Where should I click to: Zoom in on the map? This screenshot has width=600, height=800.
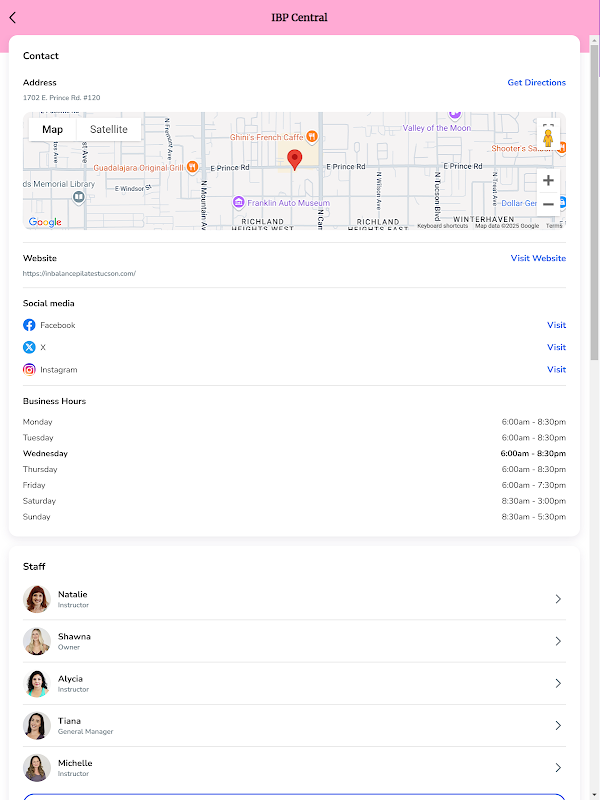(548, 180)
